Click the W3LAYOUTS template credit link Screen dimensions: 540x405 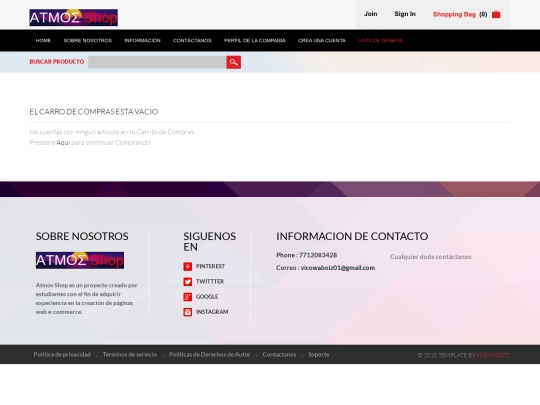tap(494, 355)
